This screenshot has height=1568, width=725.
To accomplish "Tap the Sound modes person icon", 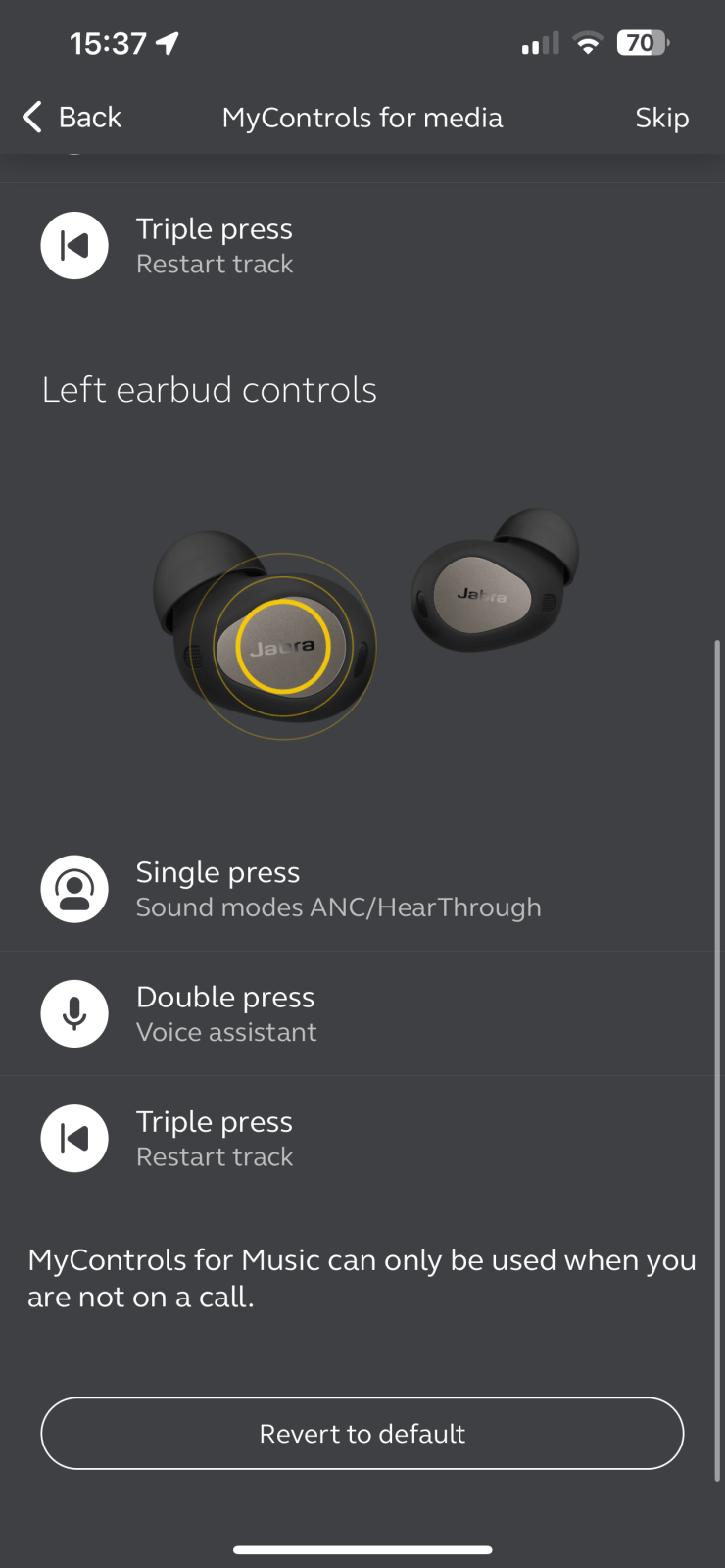I will 74,889.
